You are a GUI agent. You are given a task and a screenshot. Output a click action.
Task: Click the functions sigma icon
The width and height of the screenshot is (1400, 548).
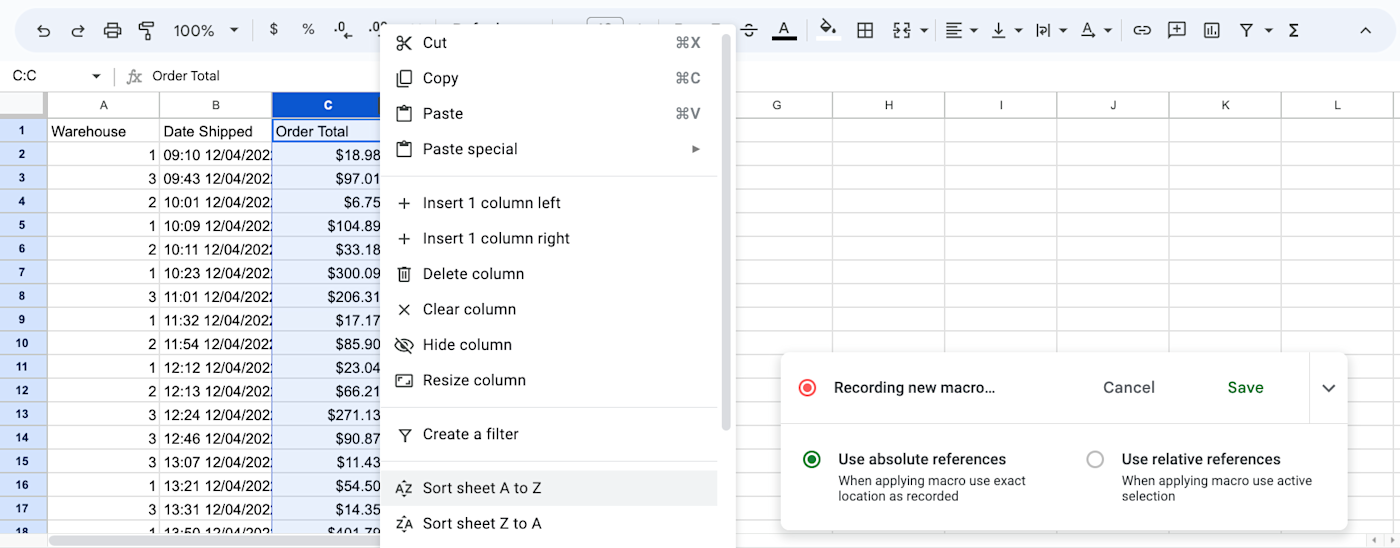pyautogui.click(x=1294, y=30)
